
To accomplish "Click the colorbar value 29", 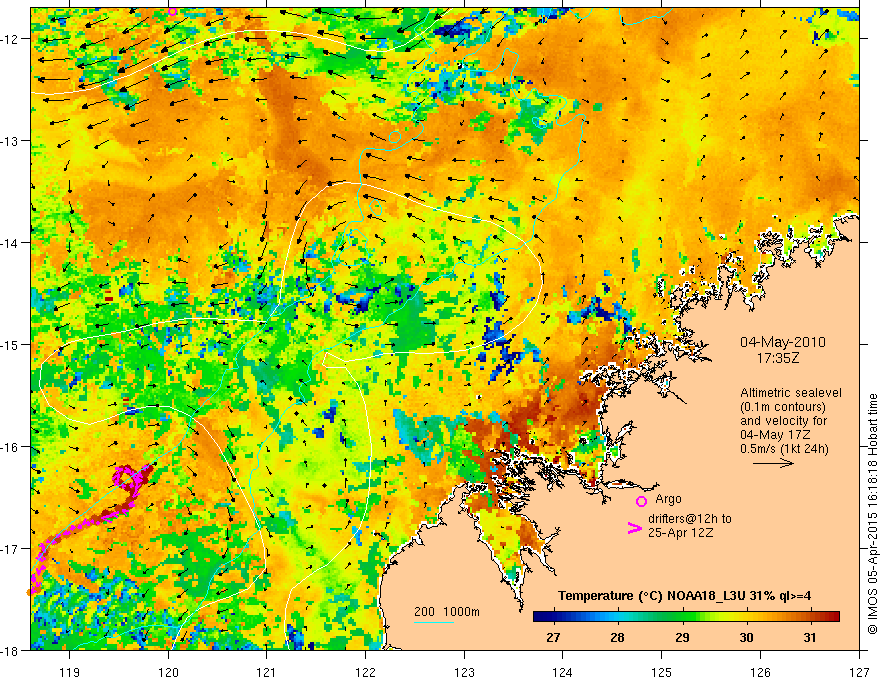I will (682, 637).
